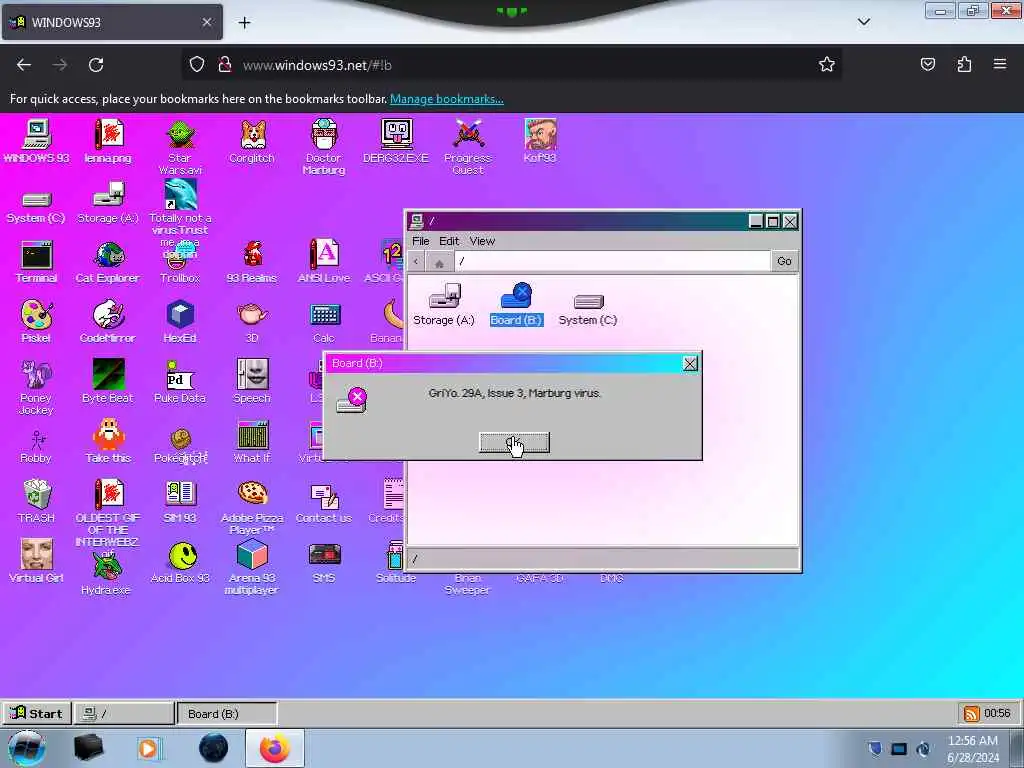Open What If icon
The width and height of the screenshot is (1024, 768).
[252, 441]
